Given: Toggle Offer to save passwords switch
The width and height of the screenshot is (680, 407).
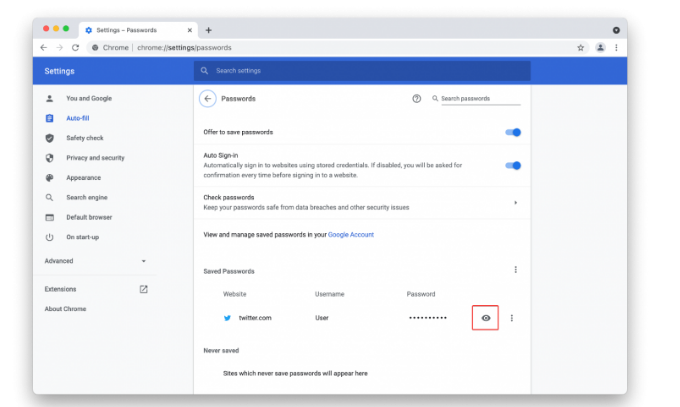Looking at the screenshot, I should coord(513,132).
